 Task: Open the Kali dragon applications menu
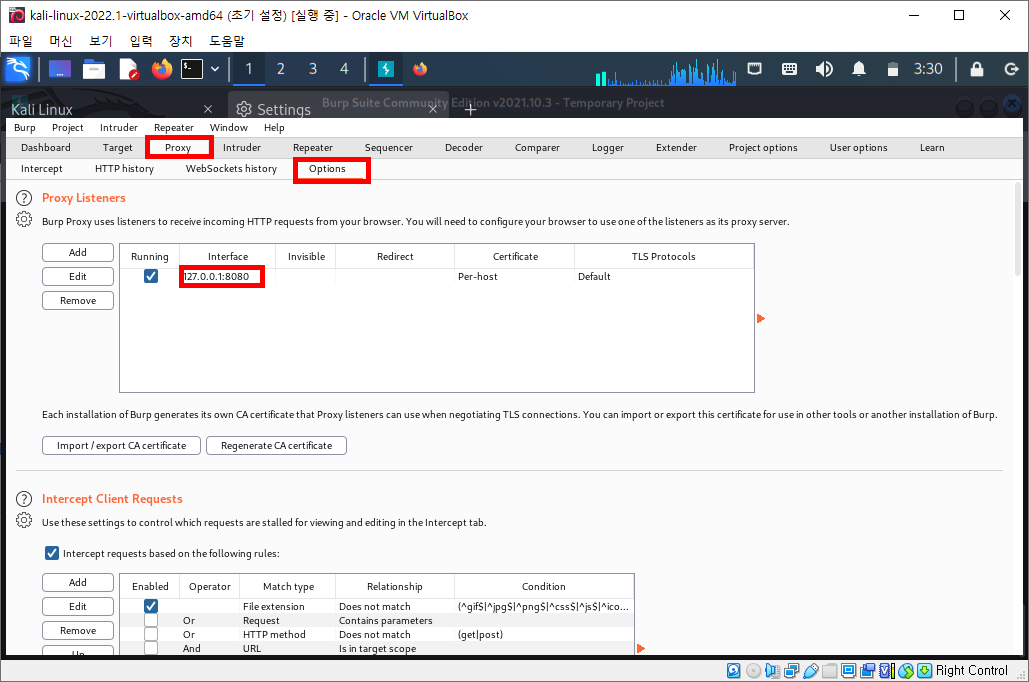(18, 68)
